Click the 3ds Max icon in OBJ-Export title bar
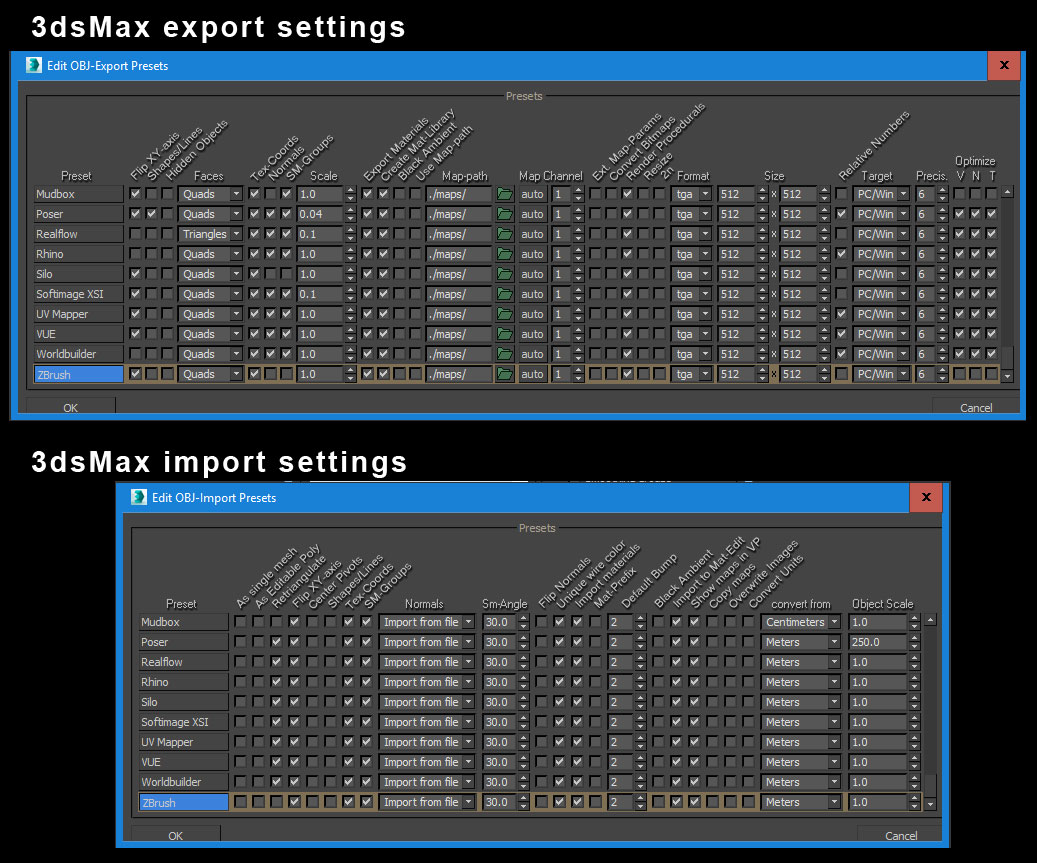This screenshot has width=1037, height=863. tap(34, 65)
